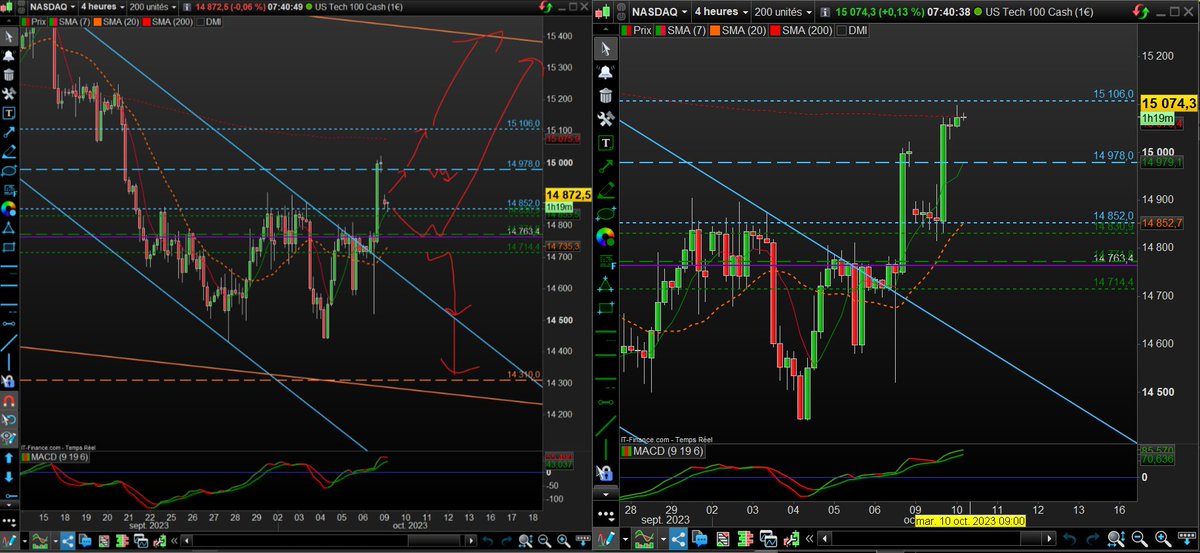
Task: Select the cursor pointer tool in right chart
Action: (x=604, y=47)
